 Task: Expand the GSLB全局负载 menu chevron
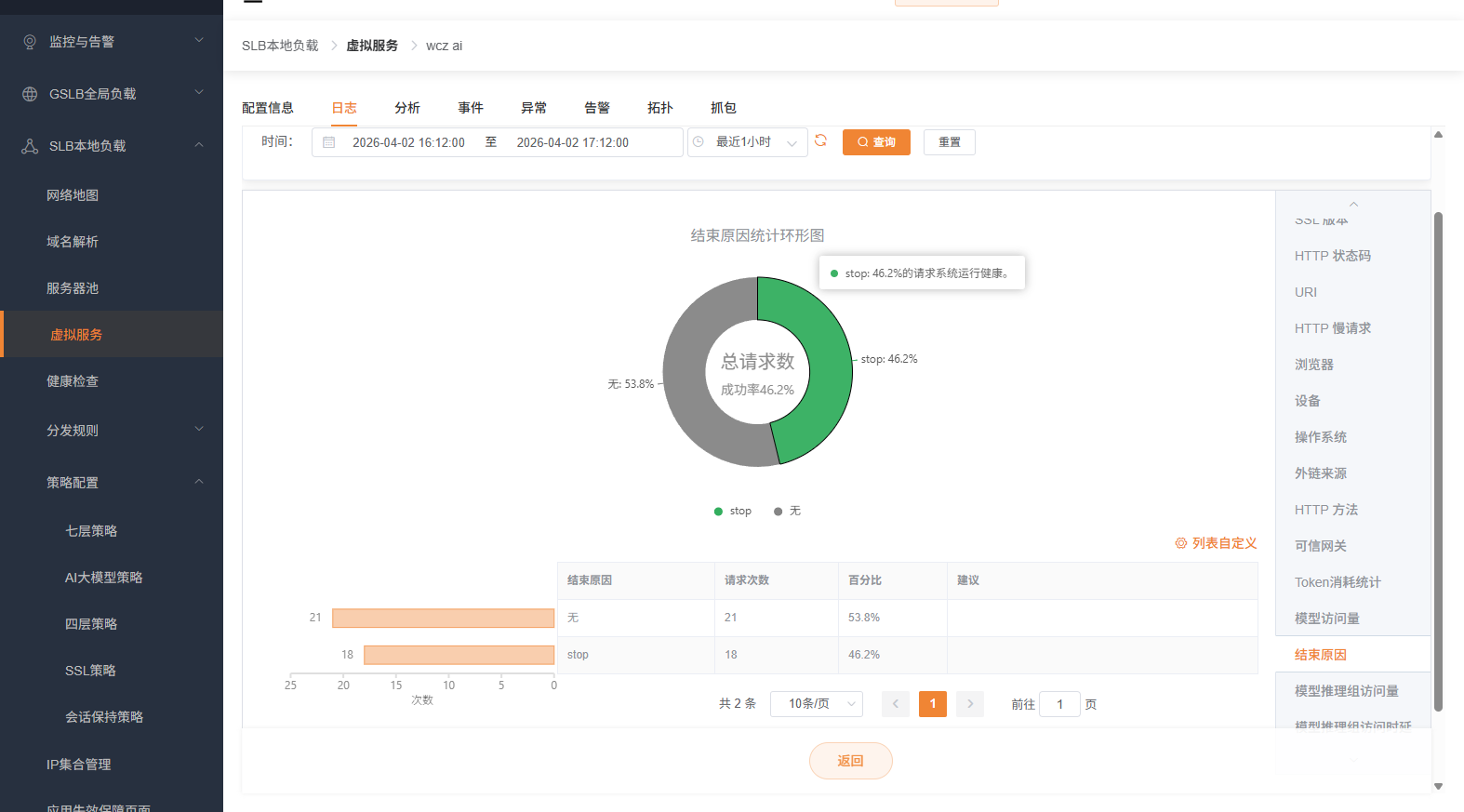click(199, 92)
